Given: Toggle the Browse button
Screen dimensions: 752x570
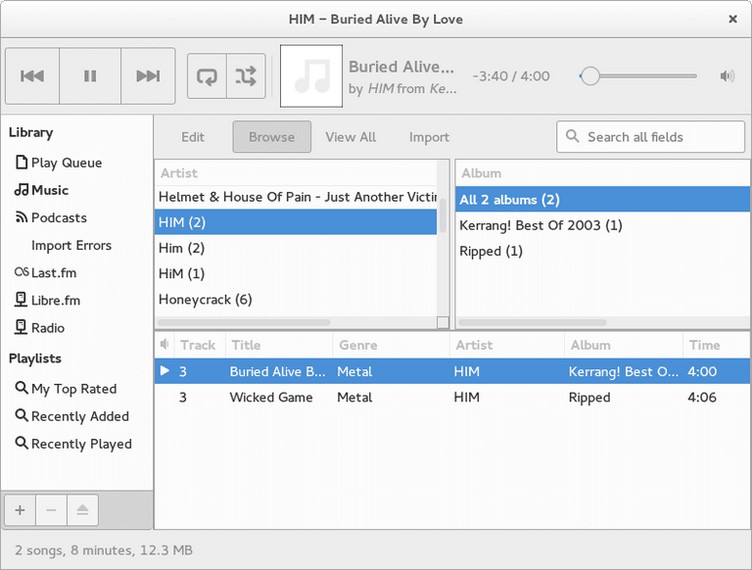Looking at the screenshot, I should point(272,137).
